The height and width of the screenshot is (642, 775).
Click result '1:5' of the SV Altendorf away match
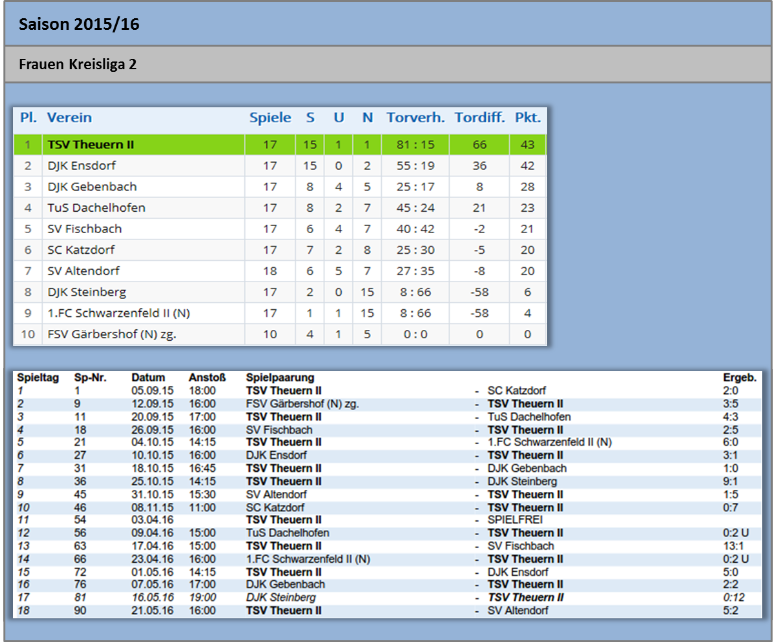click(731, 495)
